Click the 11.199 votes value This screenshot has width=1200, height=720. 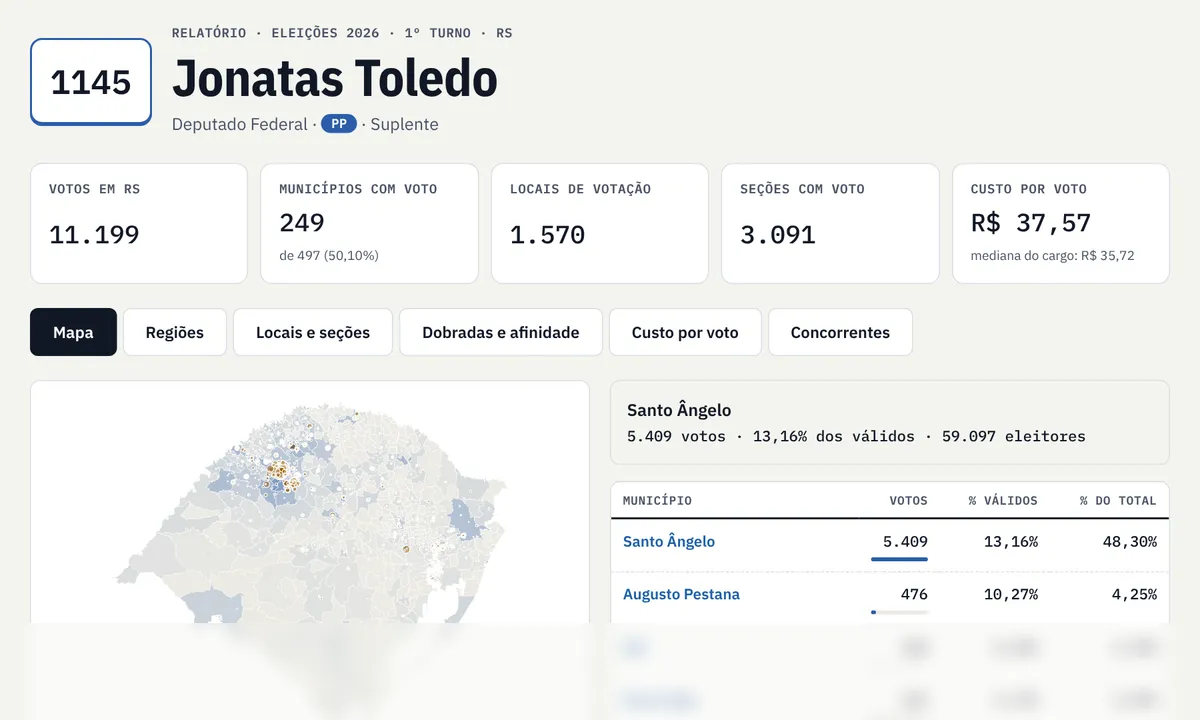(x=94, y=235)
